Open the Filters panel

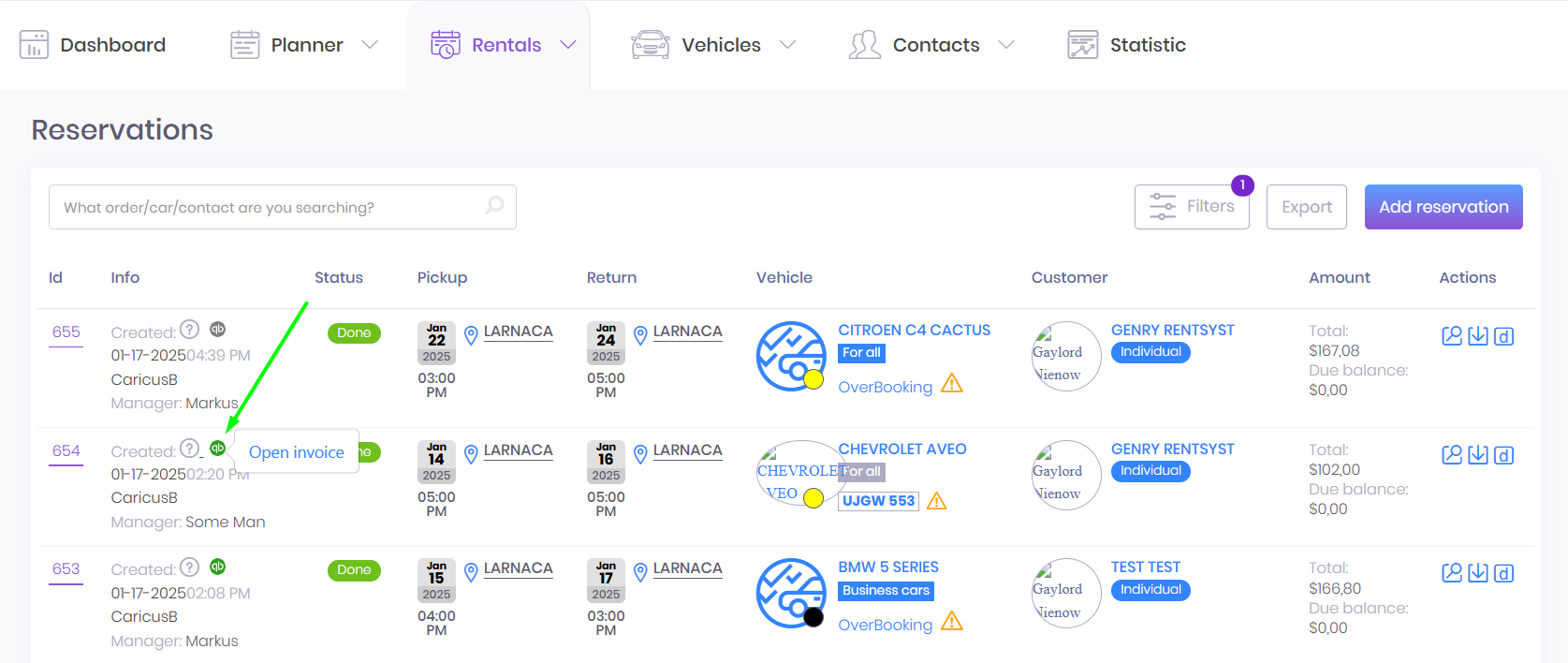1191,207
